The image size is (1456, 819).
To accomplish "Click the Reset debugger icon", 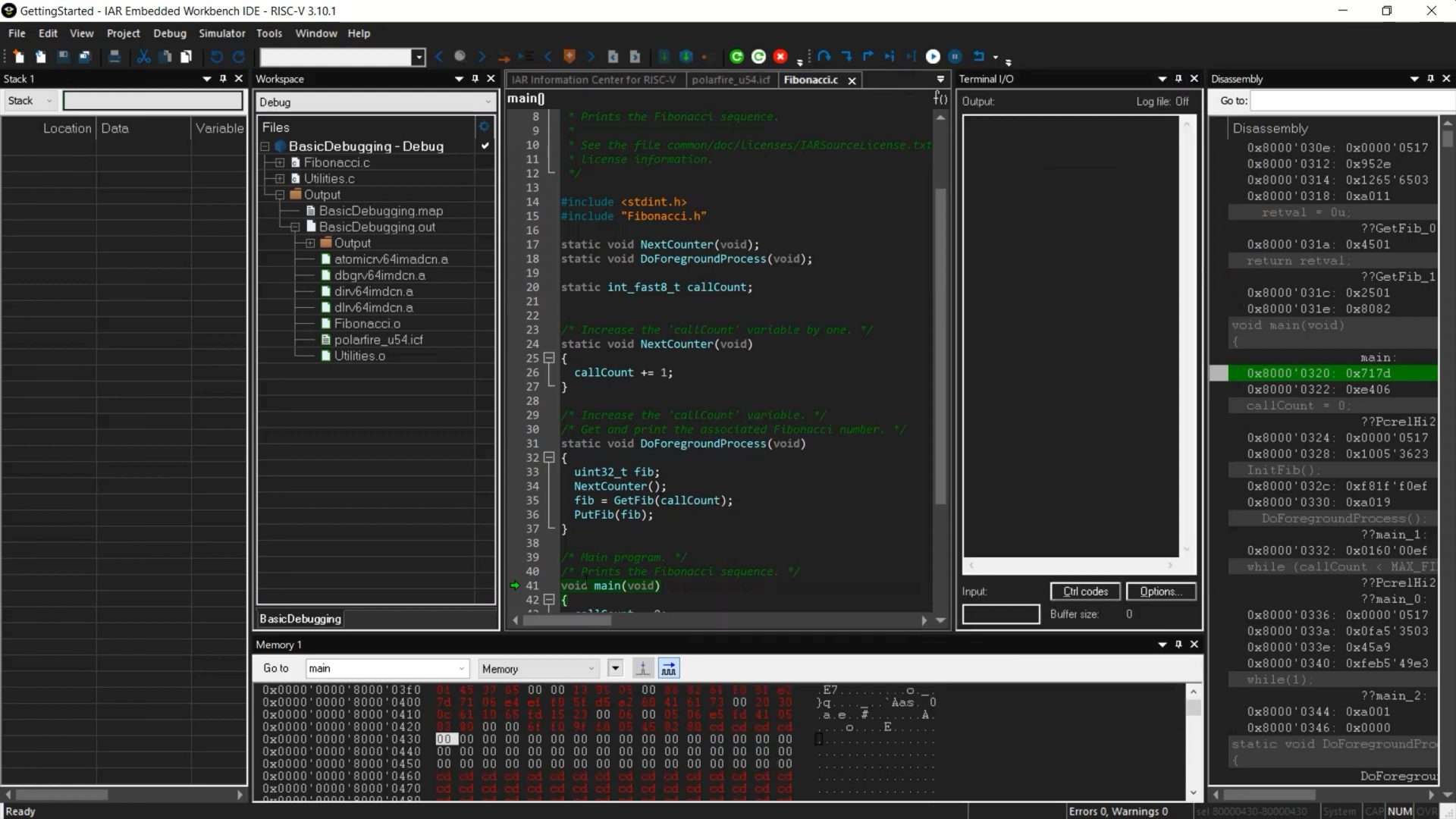I will tap(978, 56).
